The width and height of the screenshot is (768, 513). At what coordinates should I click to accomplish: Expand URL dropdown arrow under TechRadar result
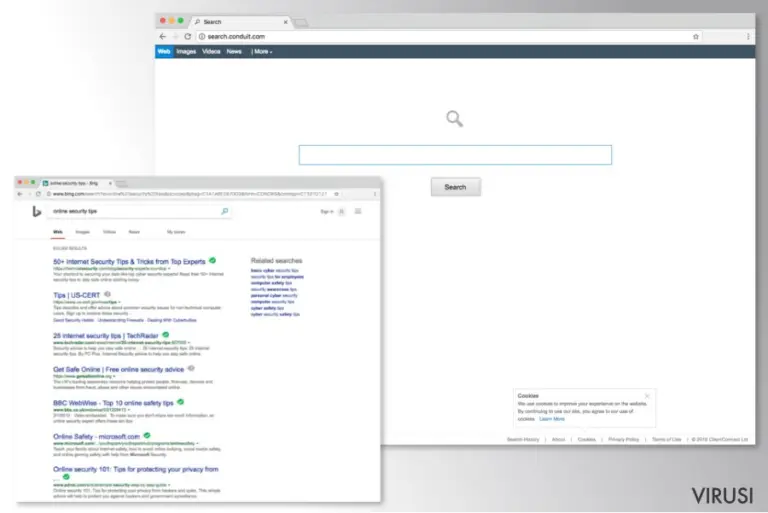click(189, 342)
